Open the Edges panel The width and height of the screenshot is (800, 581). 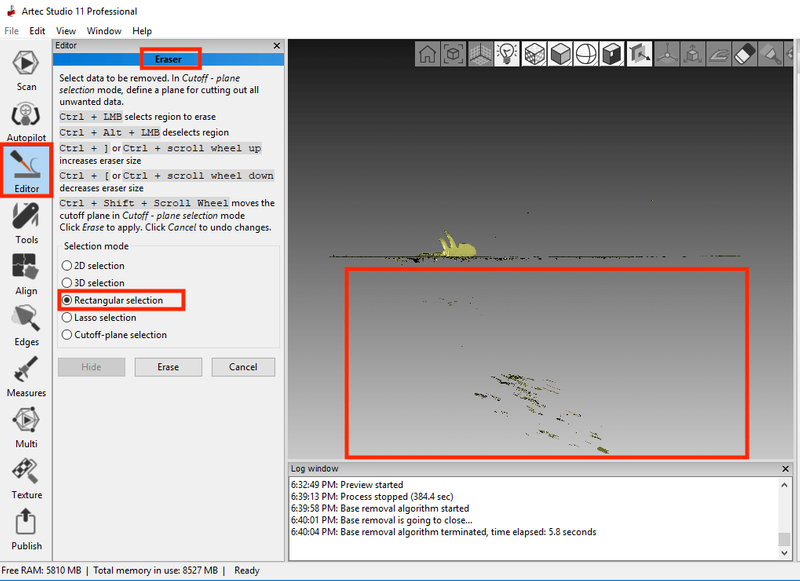[x=26, y=322]
